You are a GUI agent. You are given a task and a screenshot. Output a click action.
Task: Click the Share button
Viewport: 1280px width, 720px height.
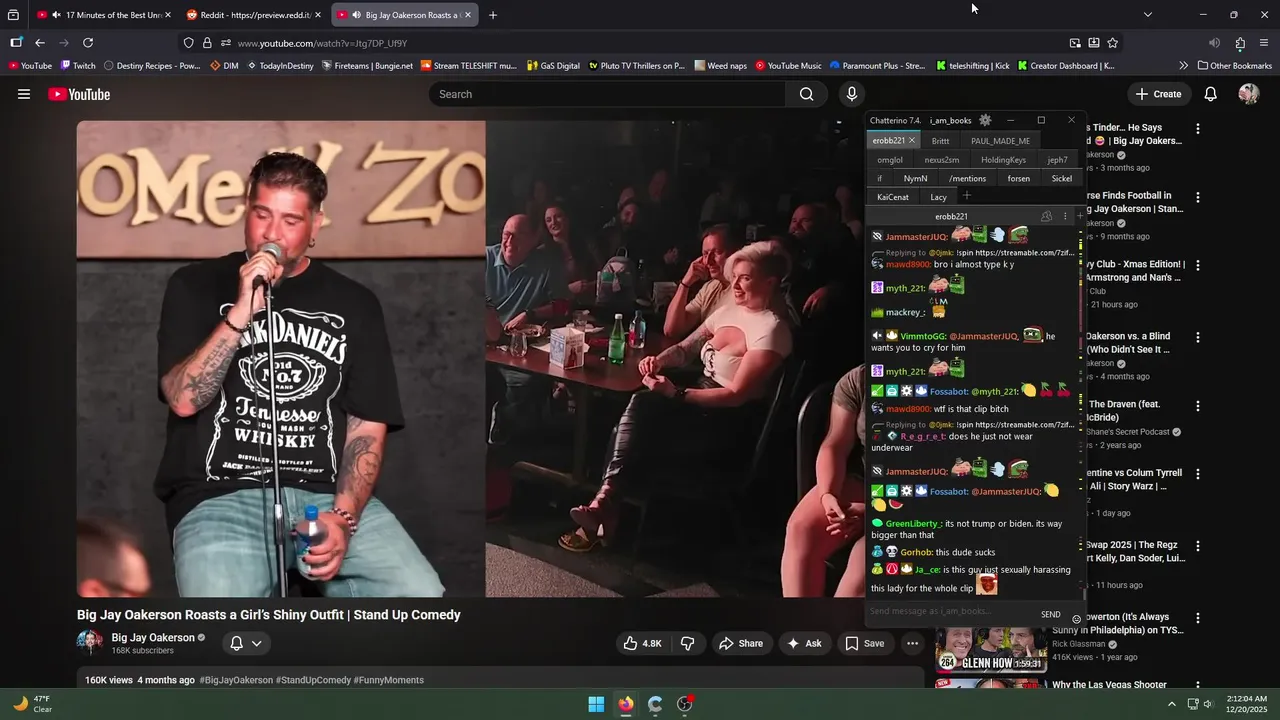741,643
